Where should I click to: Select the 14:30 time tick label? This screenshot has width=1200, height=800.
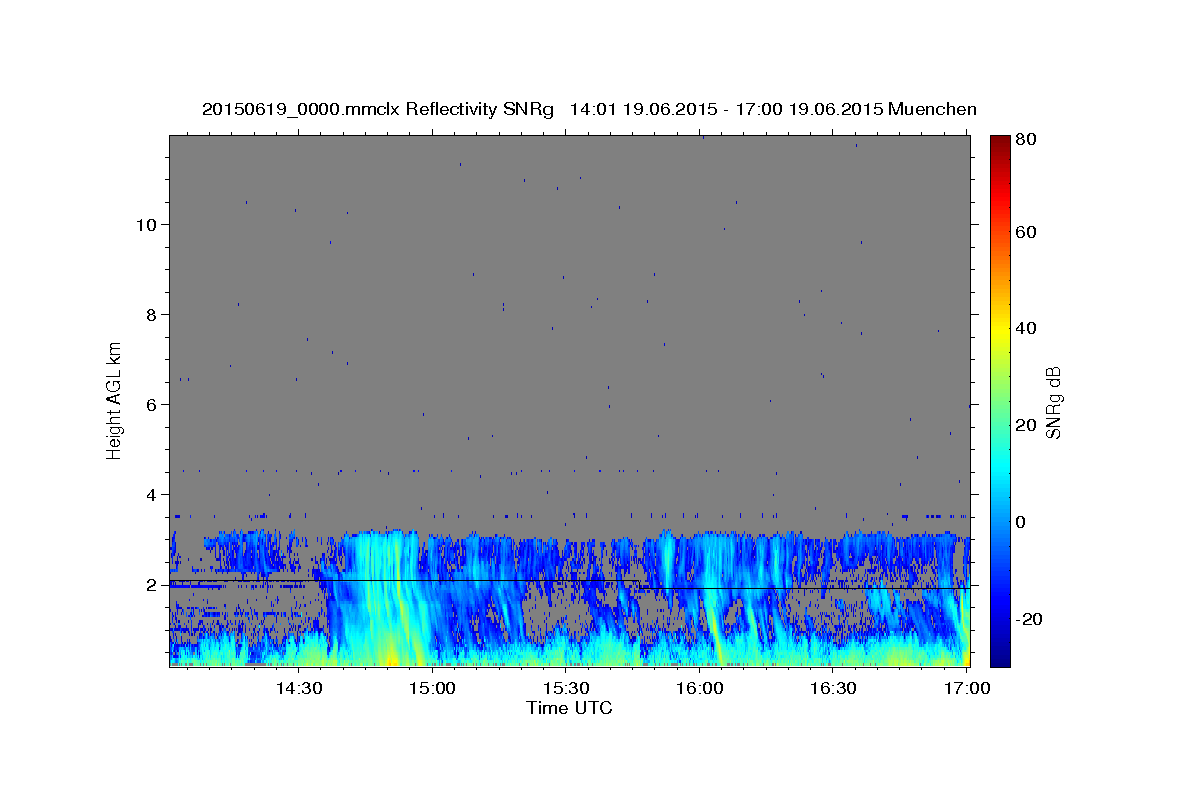pyautogui.click(x=299, y=688)
